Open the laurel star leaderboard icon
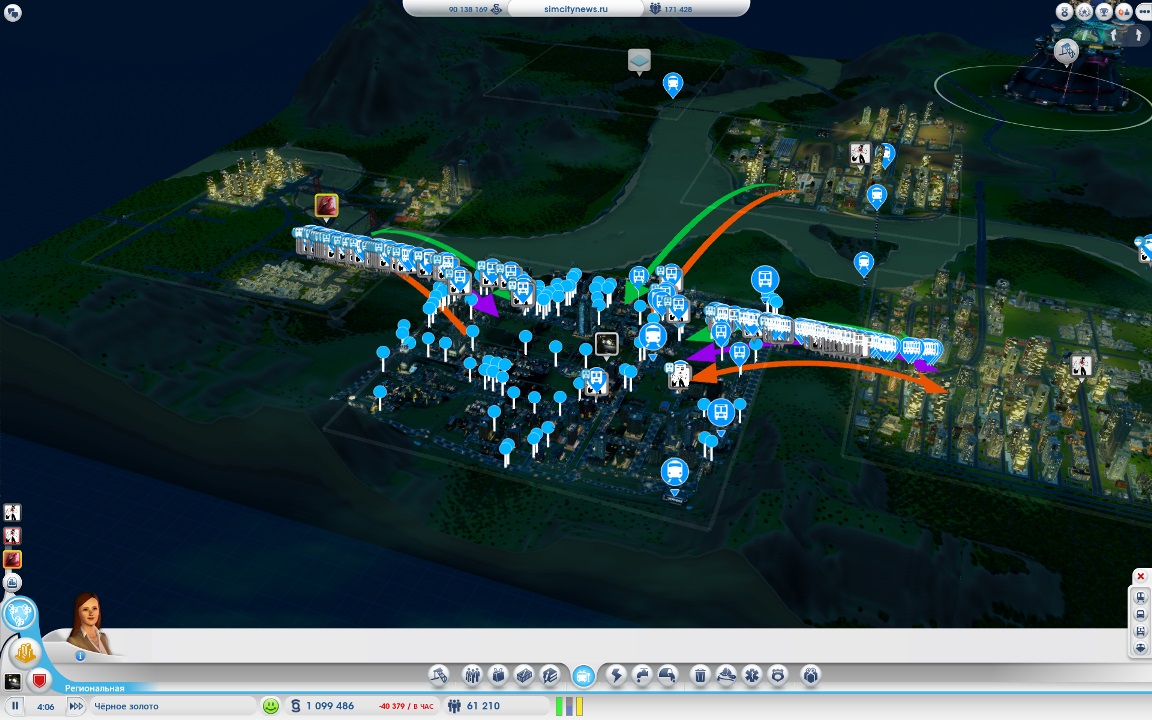This screenshot has height=720, width=1152. pos(1084,12)
